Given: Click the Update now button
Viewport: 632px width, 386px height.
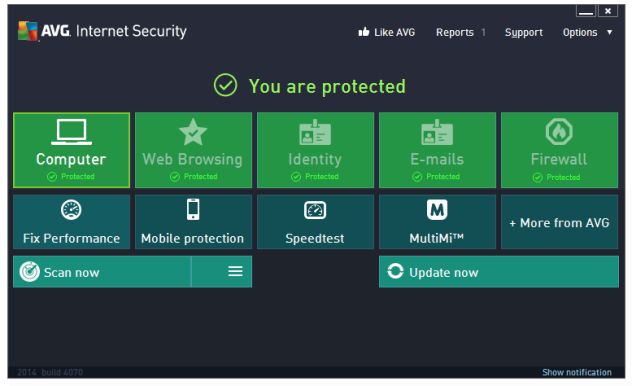Looking at the screenshot, I should [499, 272].
